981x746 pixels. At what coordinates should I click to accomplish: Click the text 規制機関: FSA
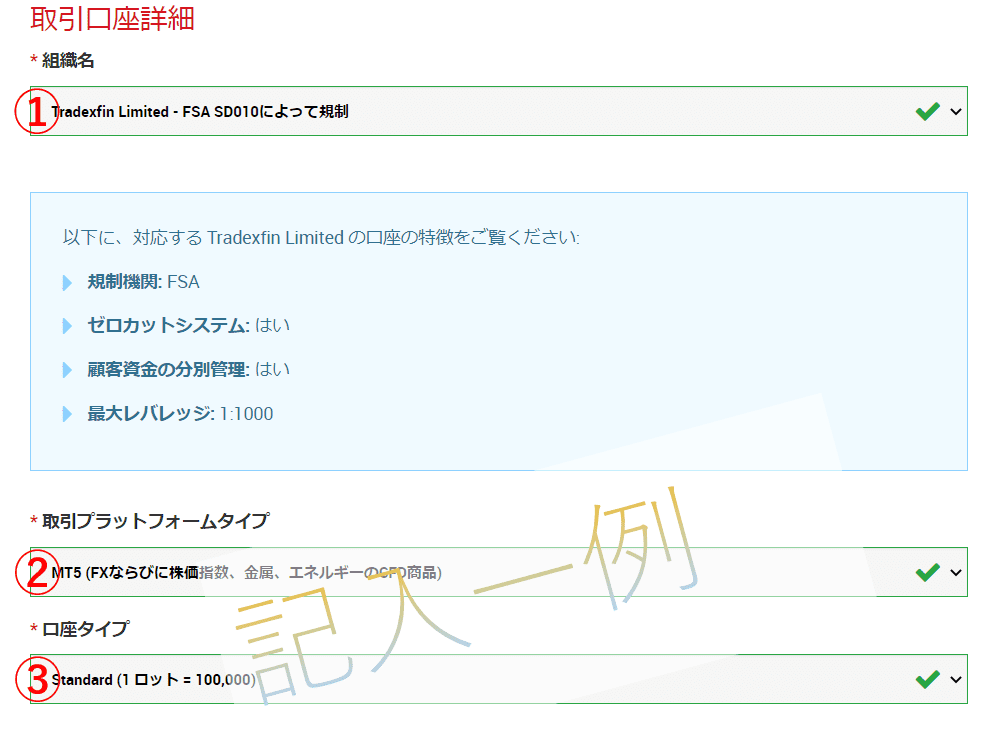pyautogui.click(x=143, y=282)
